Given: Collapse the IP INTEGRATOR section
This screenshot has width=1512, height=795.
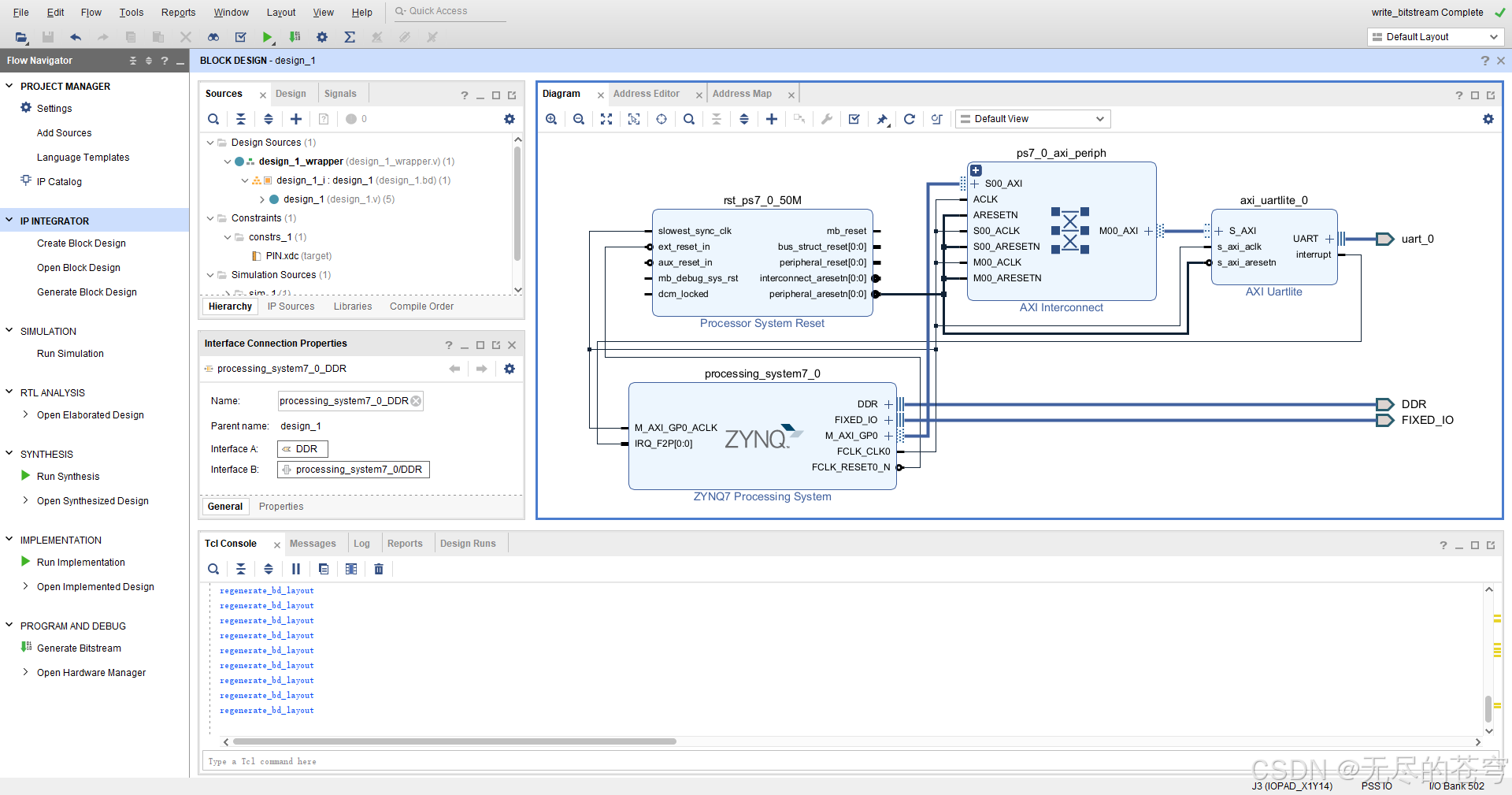Looking at the screenshot, I should (9, 221).
